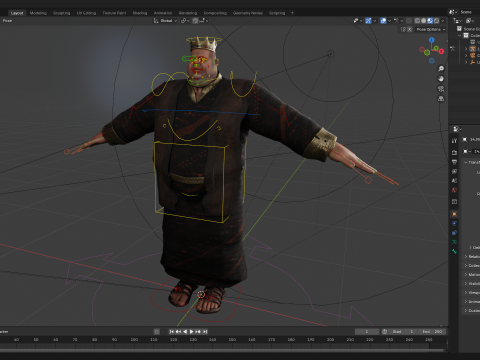The height and width of the screenshot is (360, 480).
Task: Open the Output properties tab
Action: coord(454,162)
